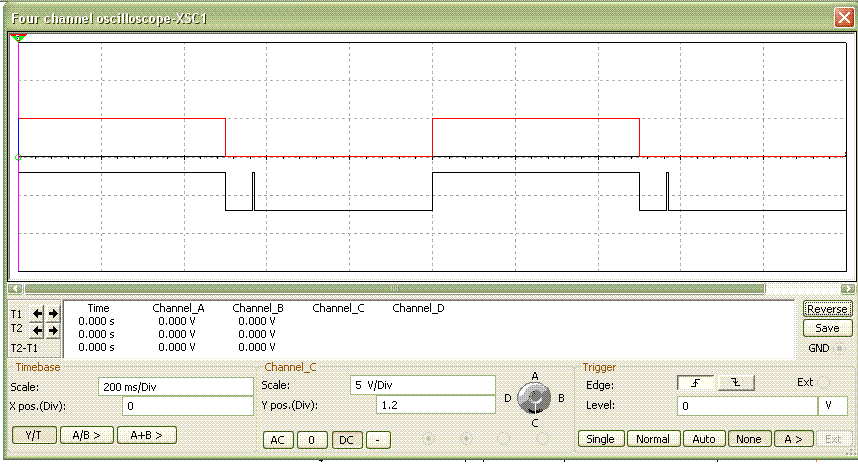Viewport: 858px width, 464px height.
Task: Select channel C label on the knob
Action: click(535, 423)
